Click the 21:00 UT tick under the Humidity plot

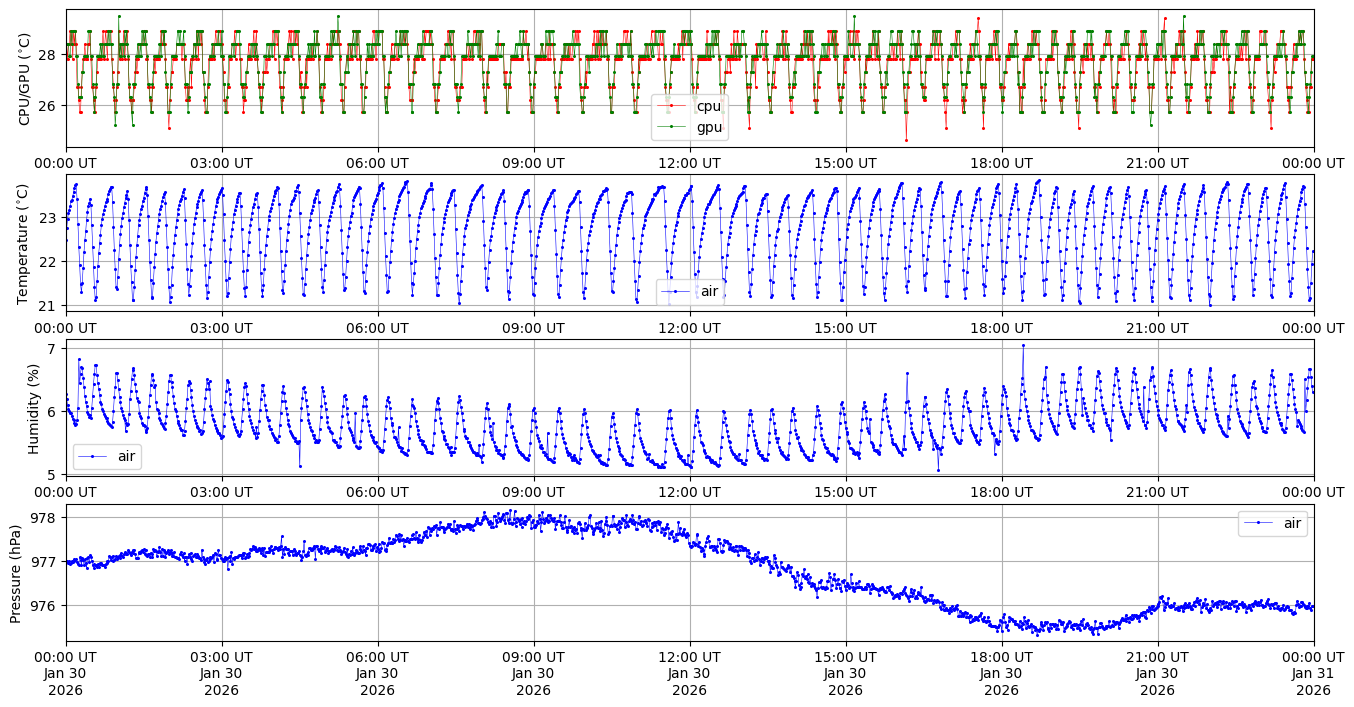coord(1158,492)
